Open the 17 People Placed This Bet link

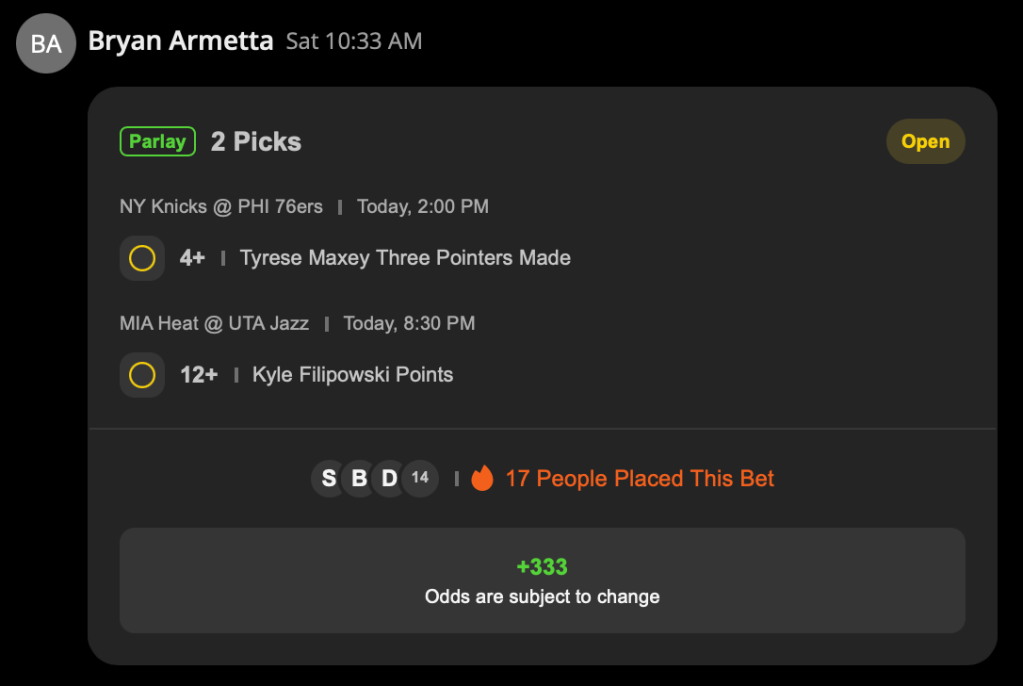[639, 479]
